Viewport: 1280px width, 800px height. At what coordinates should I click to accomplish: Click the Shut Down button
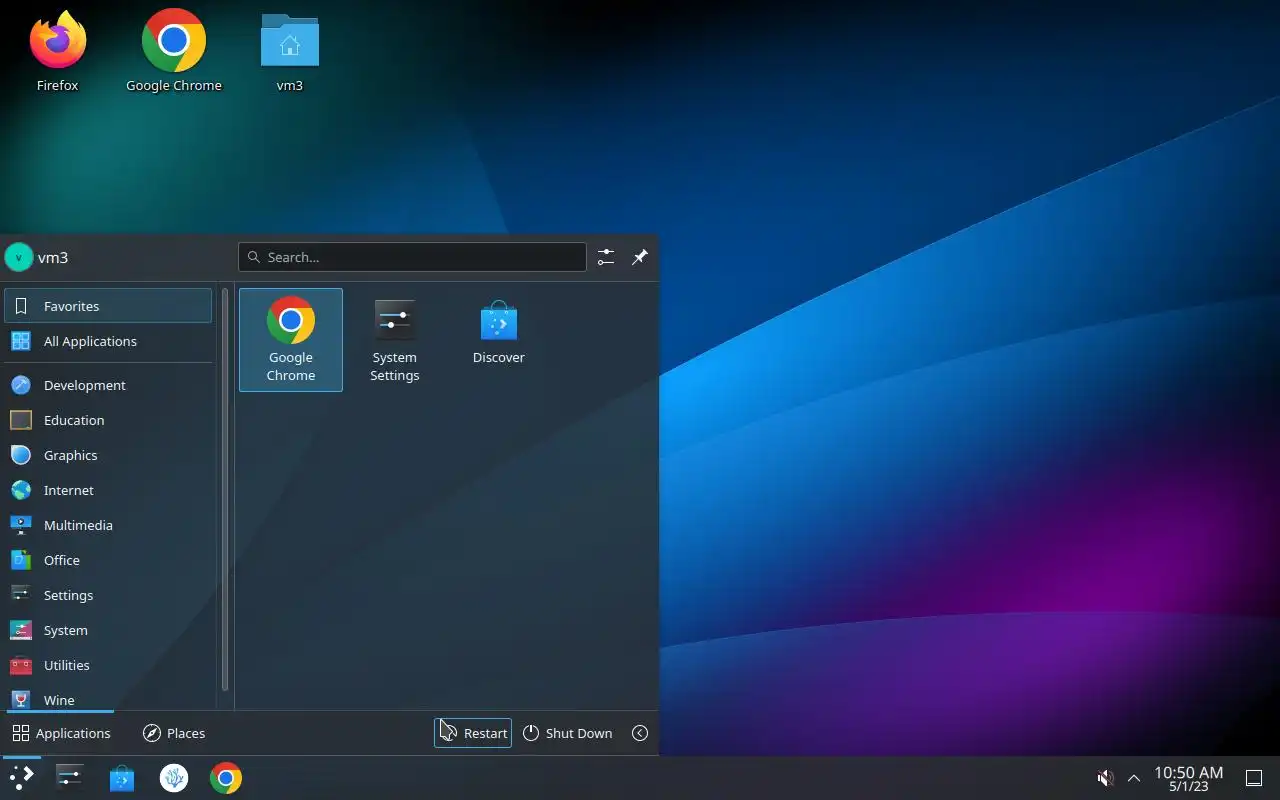567,733
